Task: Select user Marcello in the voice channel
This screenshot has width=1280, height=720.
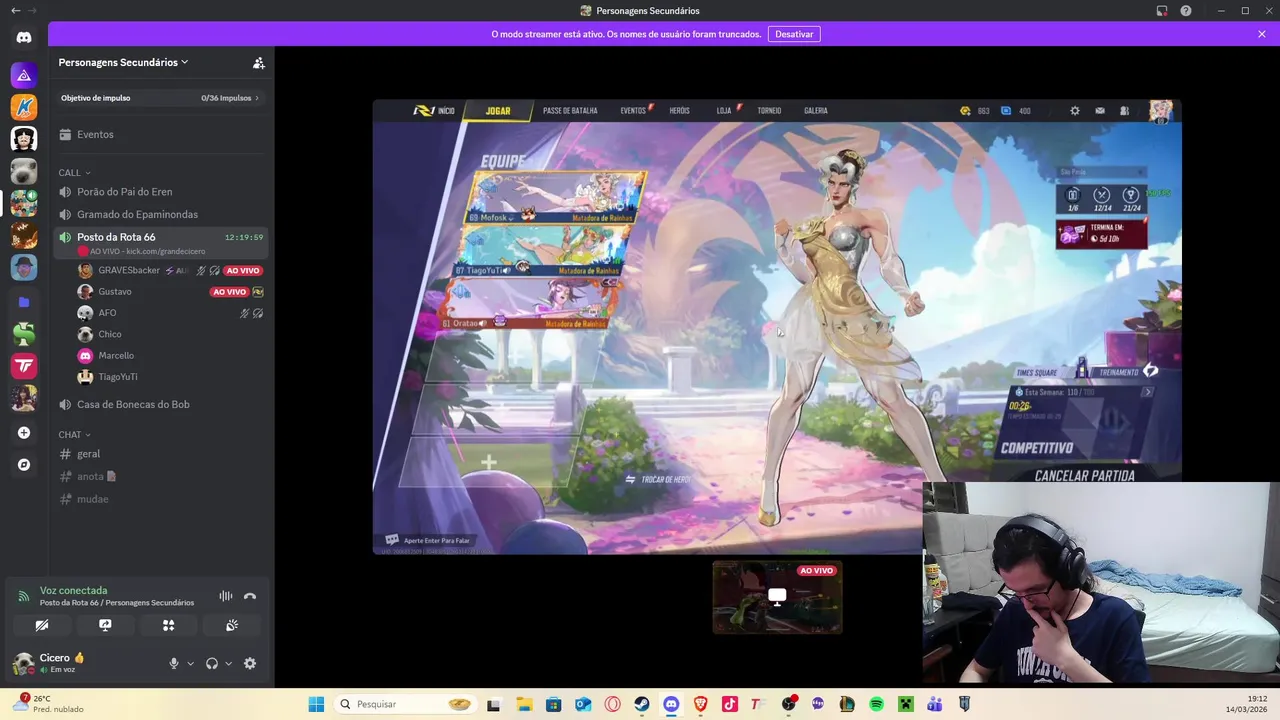Action: coord(169,355)
